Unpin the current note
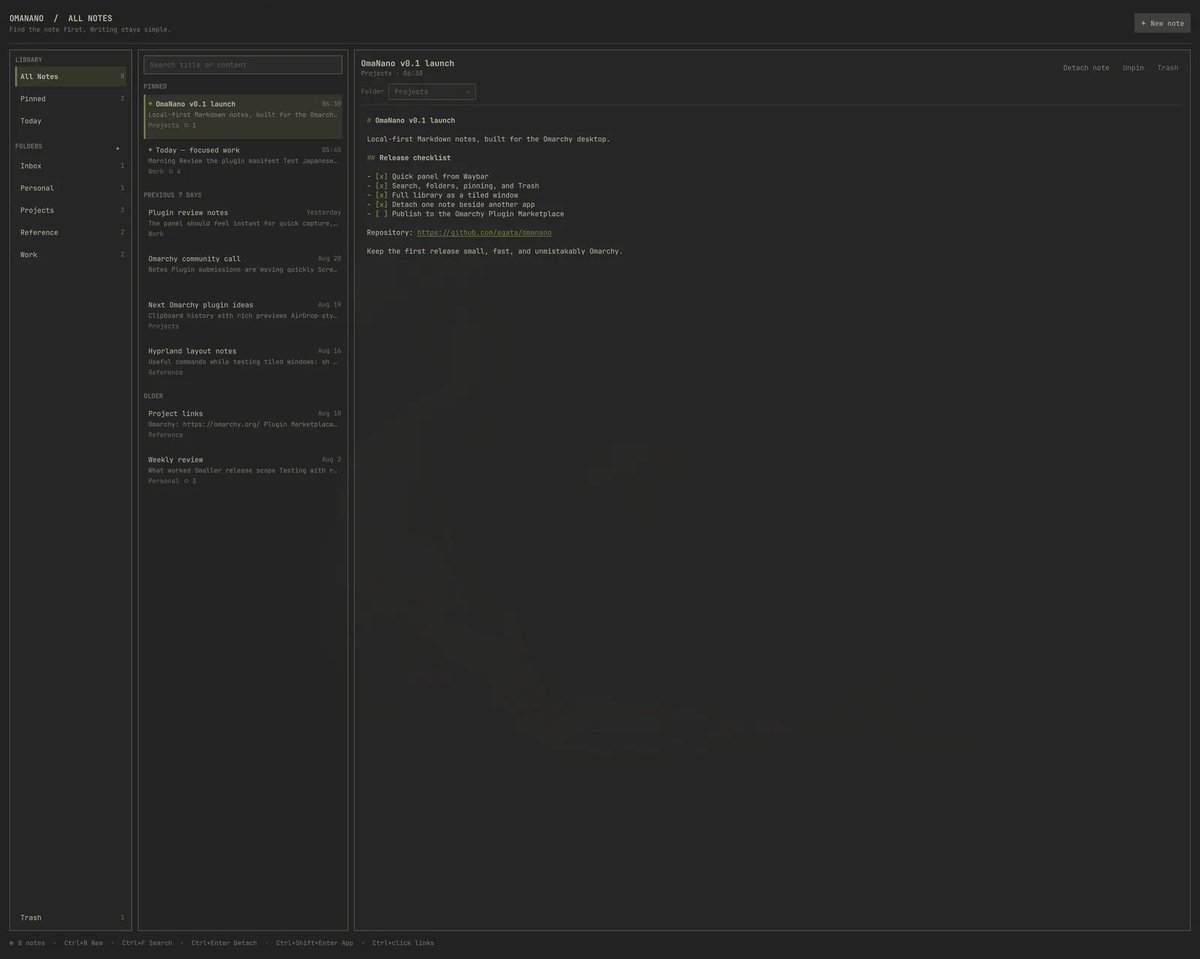The width and height of the screenshot is (1200, 959). click(x=1133, y=68)
